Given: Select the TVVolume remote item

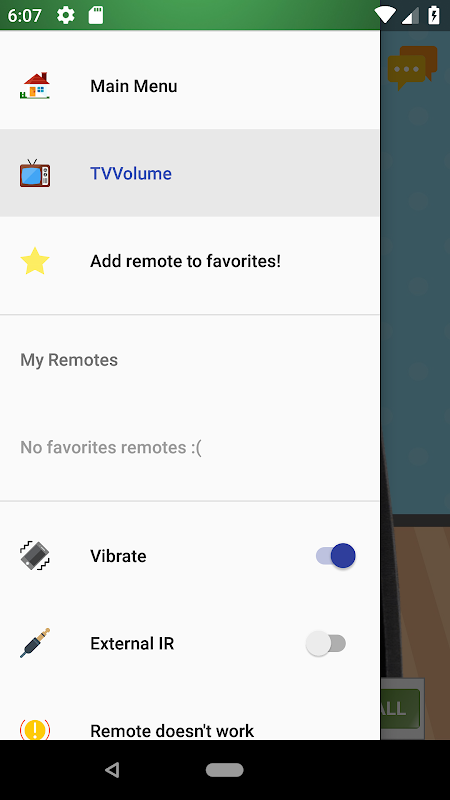Looking at the screenshot, I should click(189, 173).
